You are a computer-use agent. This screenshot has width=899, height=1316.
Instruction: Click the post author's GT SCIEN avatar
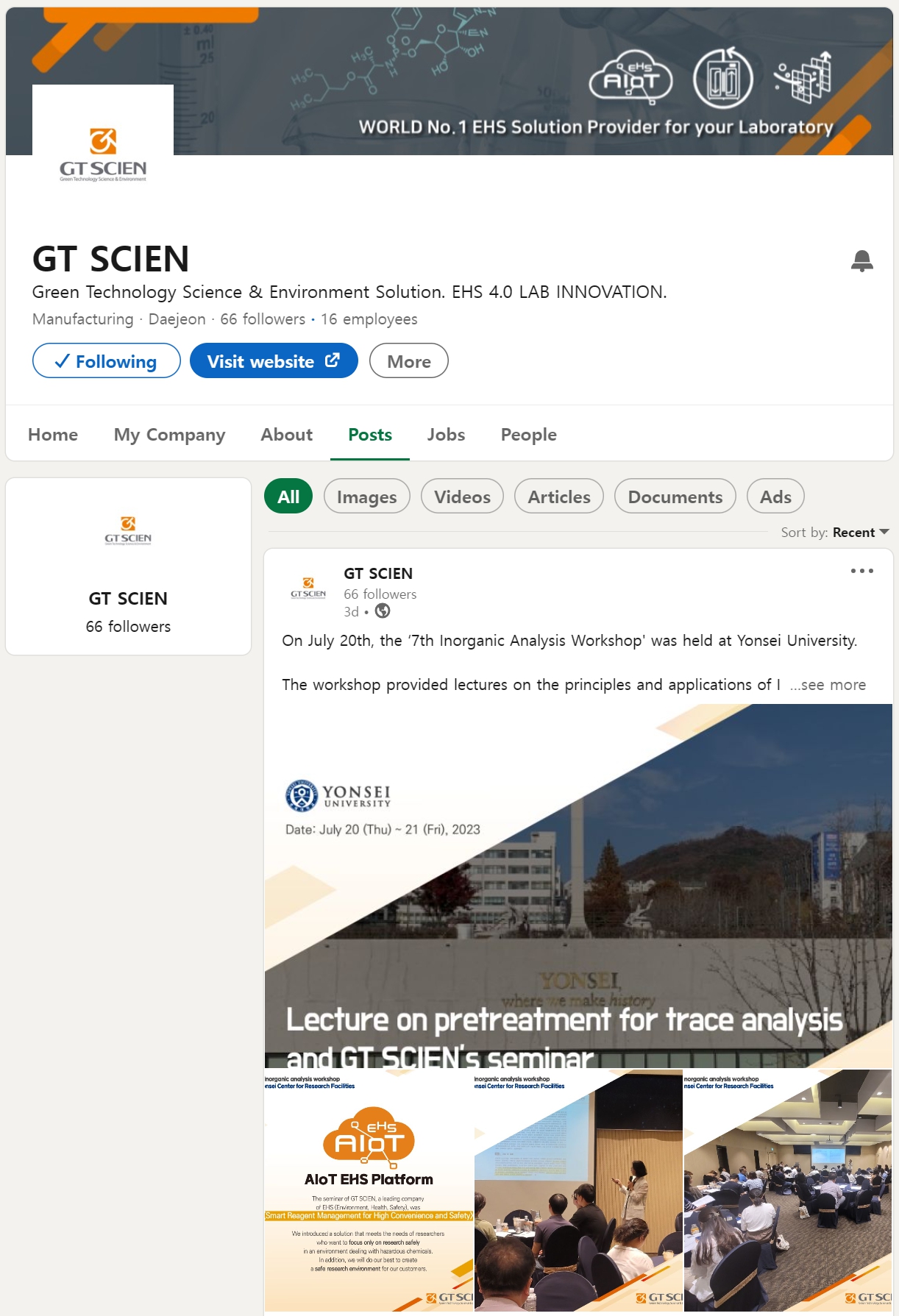(308, 588)
